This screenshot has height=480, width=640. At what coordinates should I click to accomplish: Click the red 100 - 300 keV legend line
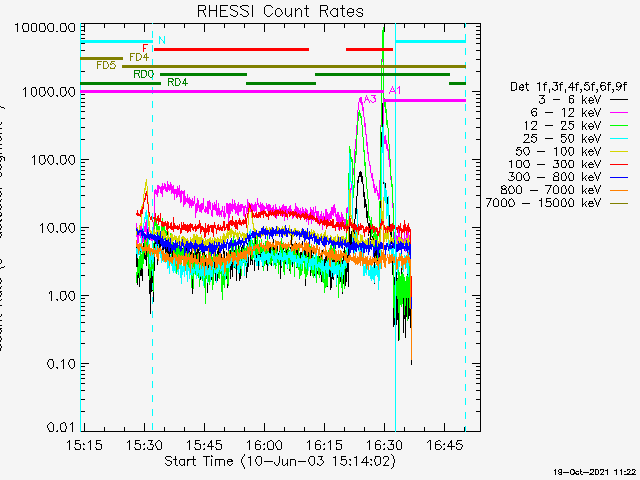[x=619, y=164]
